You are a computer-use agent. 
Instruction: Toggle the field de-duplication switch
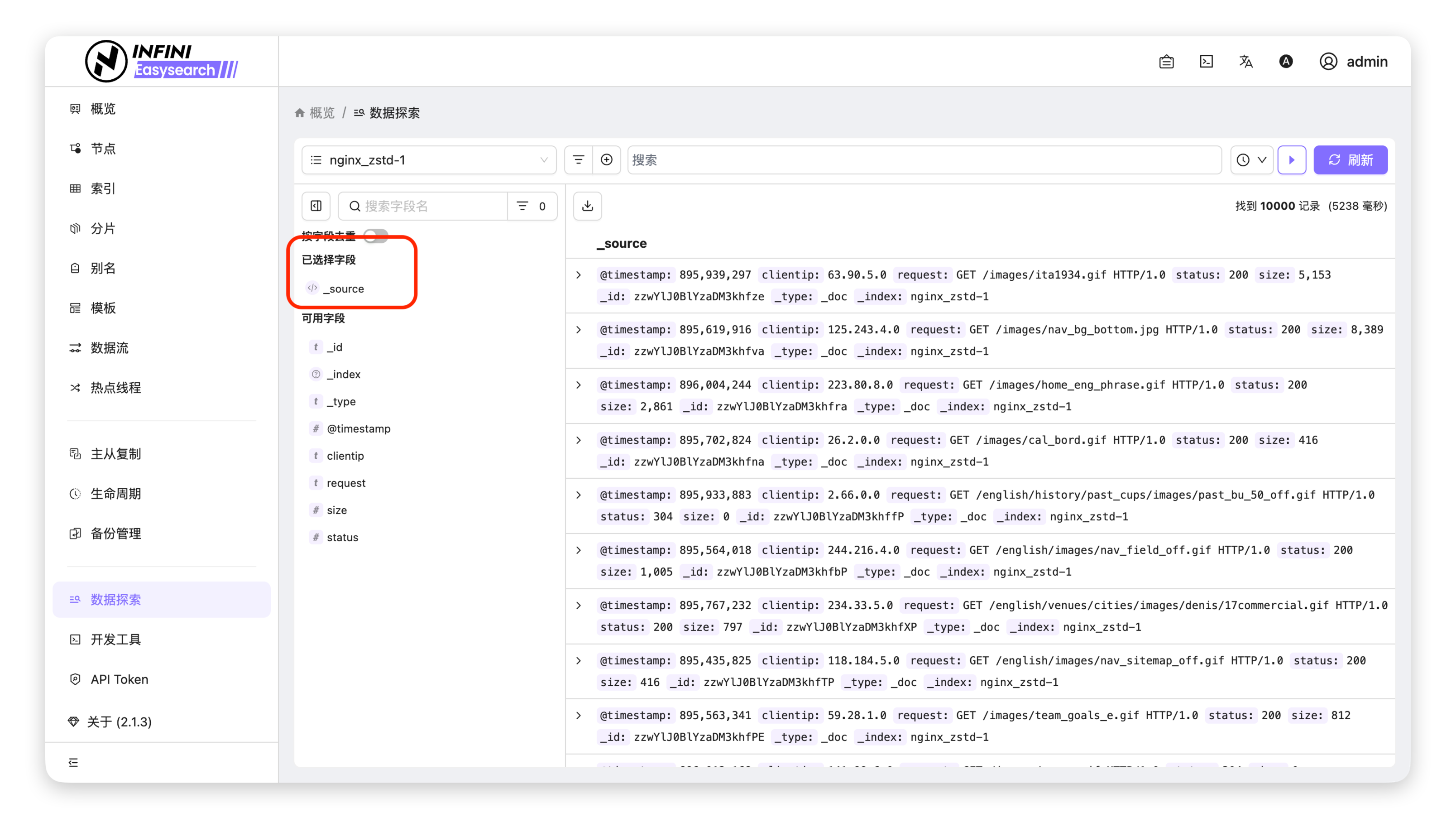376,235
